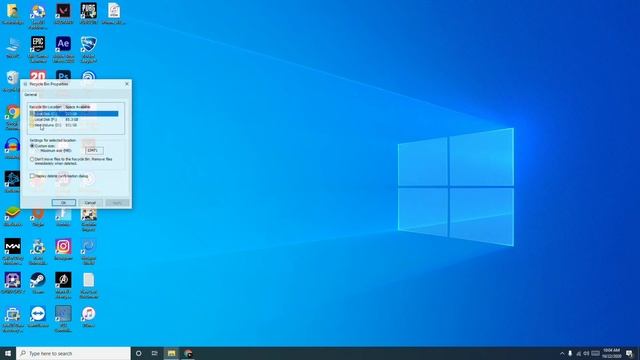The image size is (640, 360).
Task: Select the second Local Disk row in list
Action: tap(74, 120)
